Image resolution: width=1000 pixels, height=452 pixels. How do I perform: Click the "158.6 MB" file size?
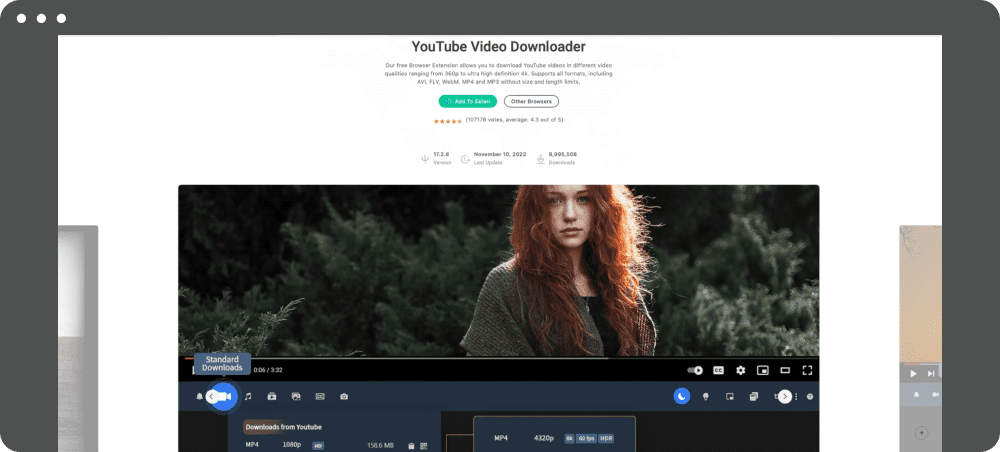pyautogui.click(x=381, y=446)
